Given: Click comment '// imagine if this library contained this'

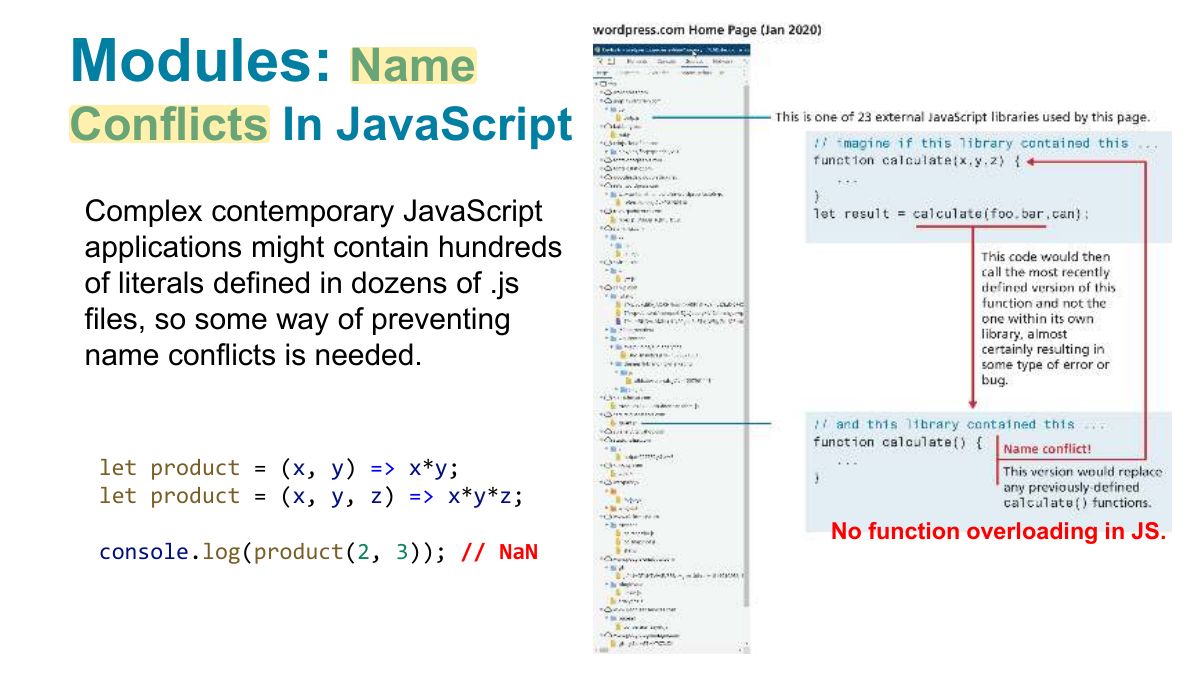Looking at the screenshot, I should 985,143.
